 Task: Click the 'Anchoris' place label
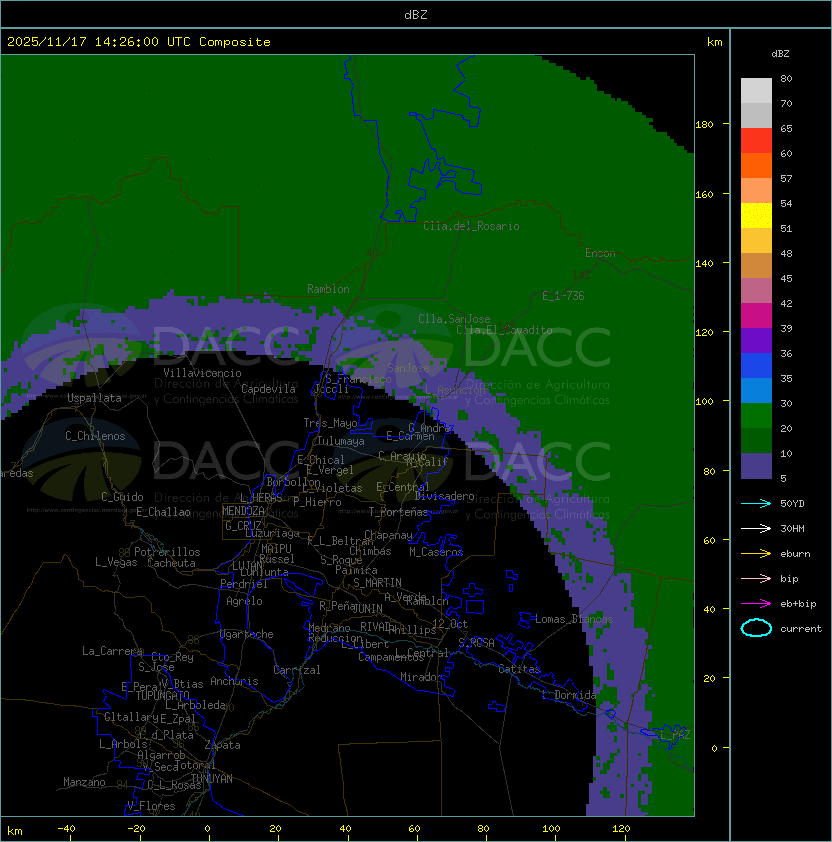(234, 681)
